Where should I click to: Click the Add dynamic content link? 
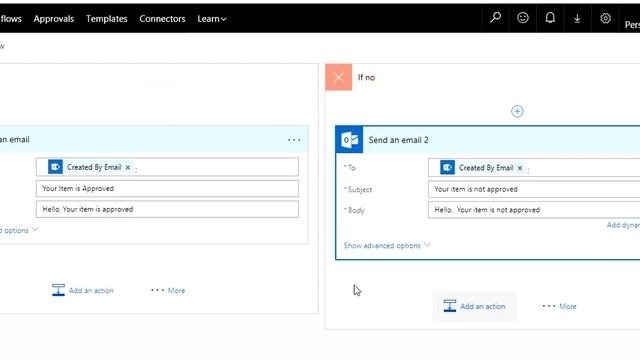point(623,225)
